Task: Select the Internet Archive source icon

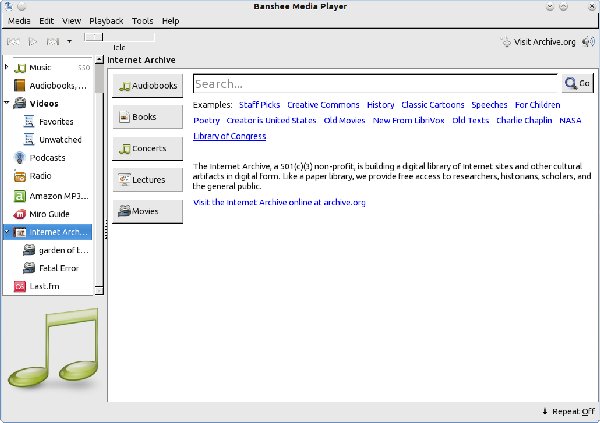Action: [20, 232]
